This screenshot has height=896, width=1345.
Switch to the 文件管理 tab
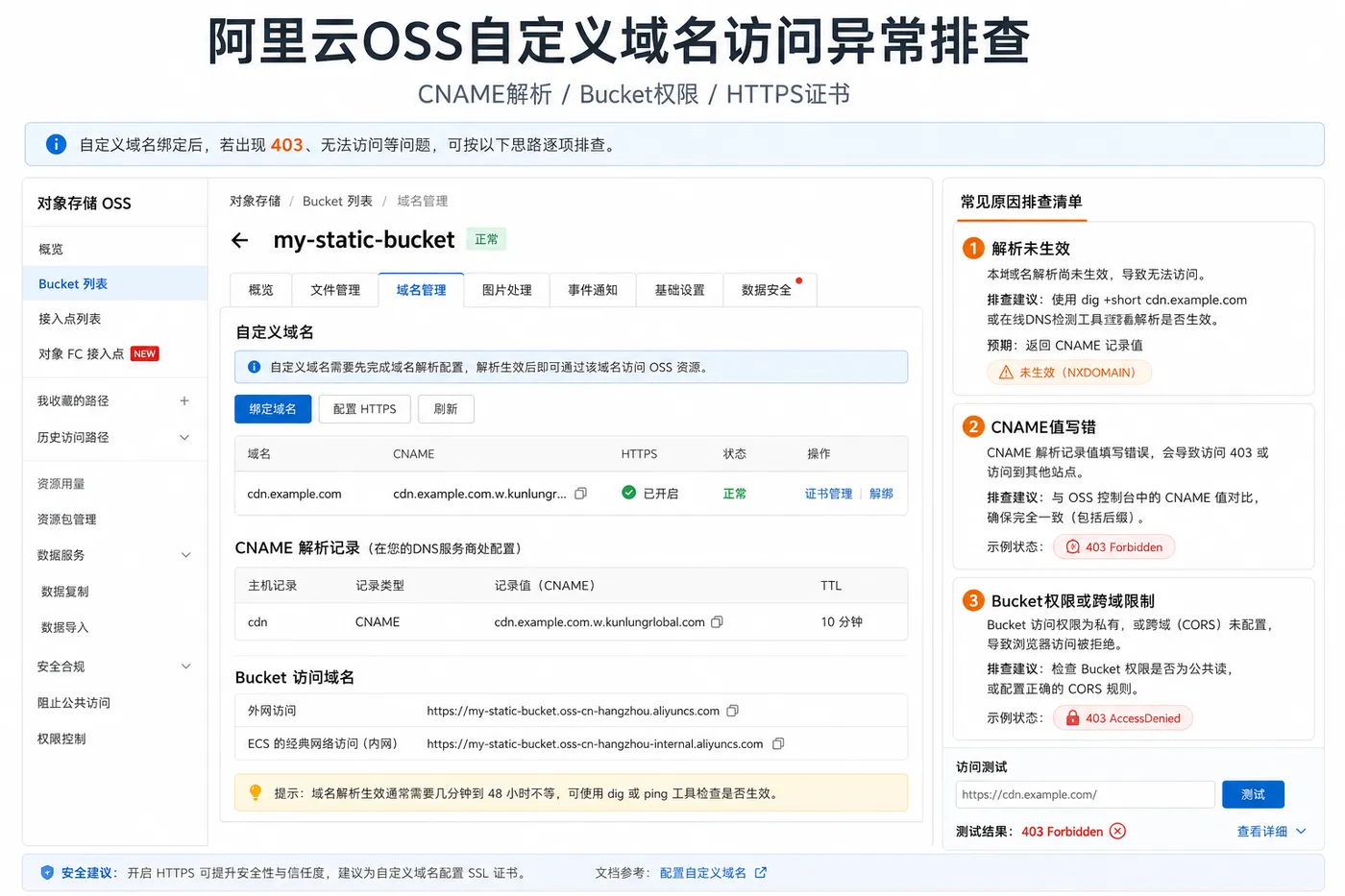[x=335, y=290]
